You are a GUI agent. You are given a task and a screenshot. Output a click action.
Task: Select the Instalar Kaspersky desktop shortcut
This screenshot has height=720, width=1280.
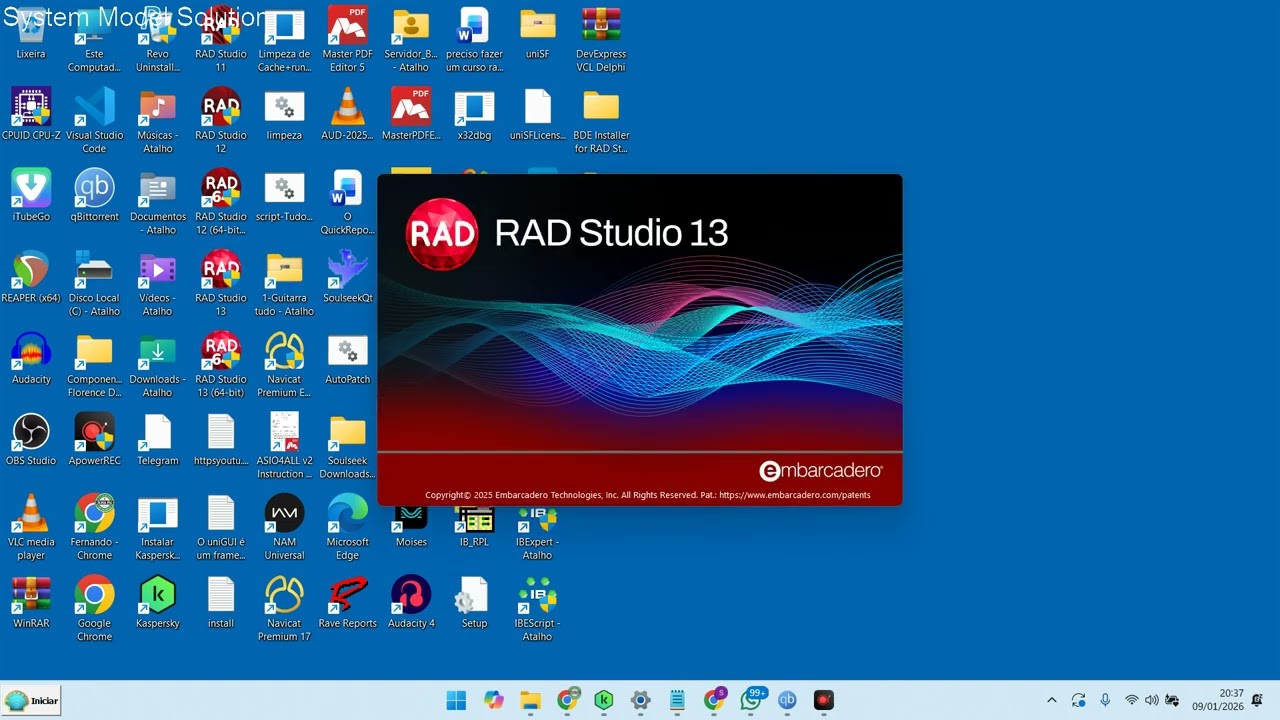157,527
